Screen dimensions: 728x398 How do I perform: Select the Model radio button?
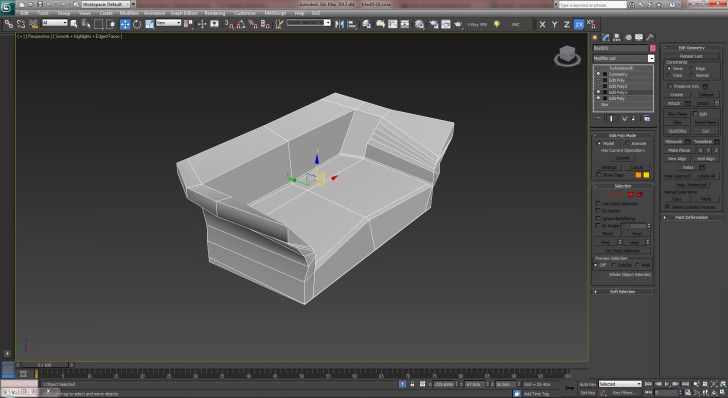[599, 144]
